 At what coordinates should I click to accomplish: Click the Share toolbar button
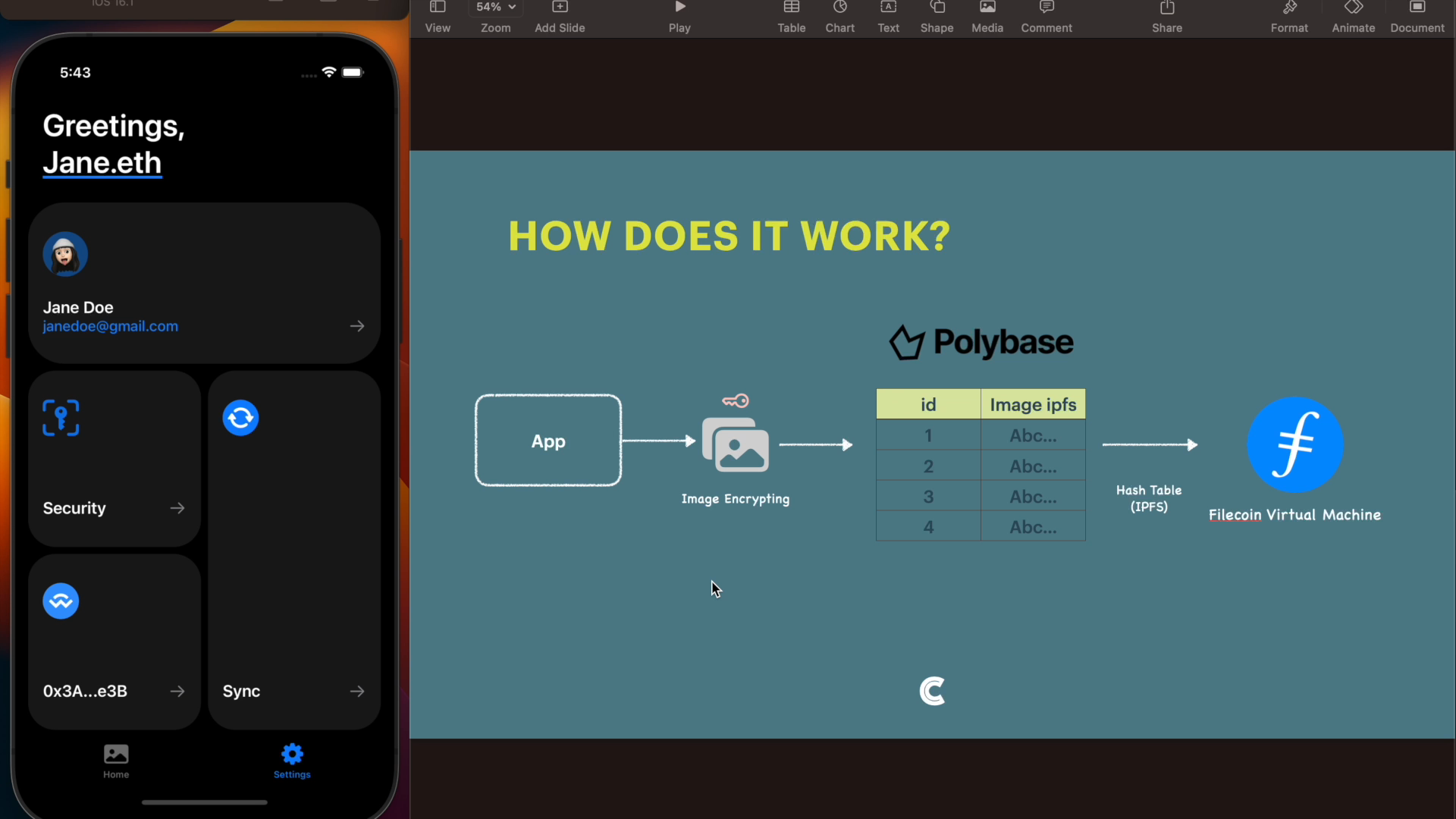[1167, 17]
